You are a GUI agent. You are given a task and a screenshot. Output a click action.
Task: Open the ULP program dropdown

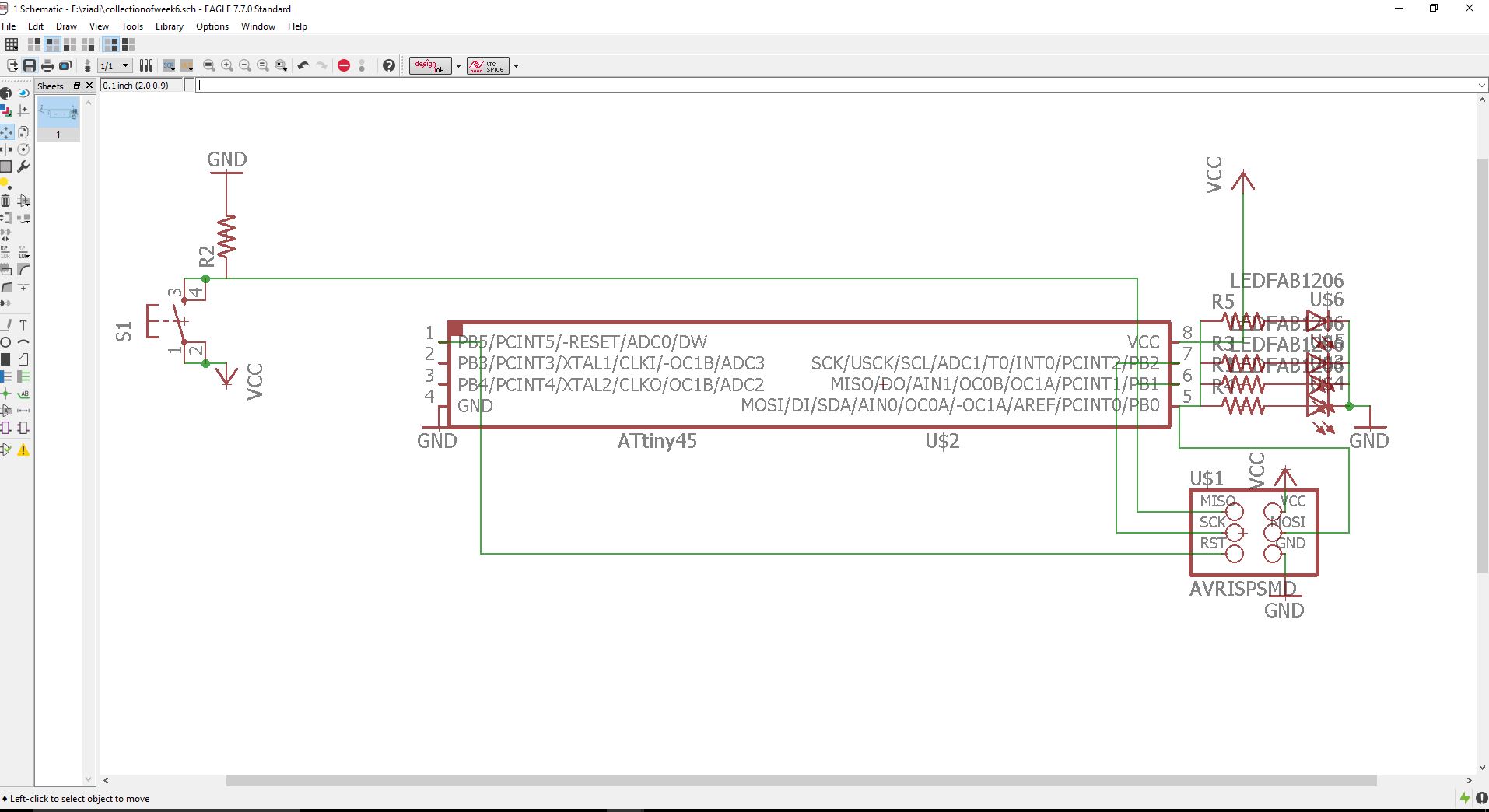tap(187, 66)
